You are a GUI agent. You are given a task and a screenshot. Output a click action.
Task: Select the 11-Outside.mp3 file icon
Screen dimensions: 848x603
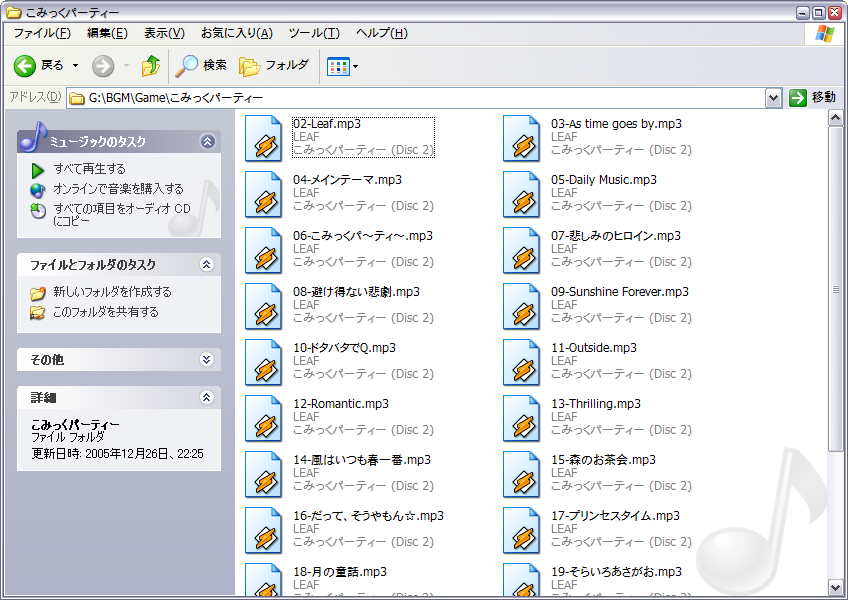pyautogui.click(x=521, y=362)
